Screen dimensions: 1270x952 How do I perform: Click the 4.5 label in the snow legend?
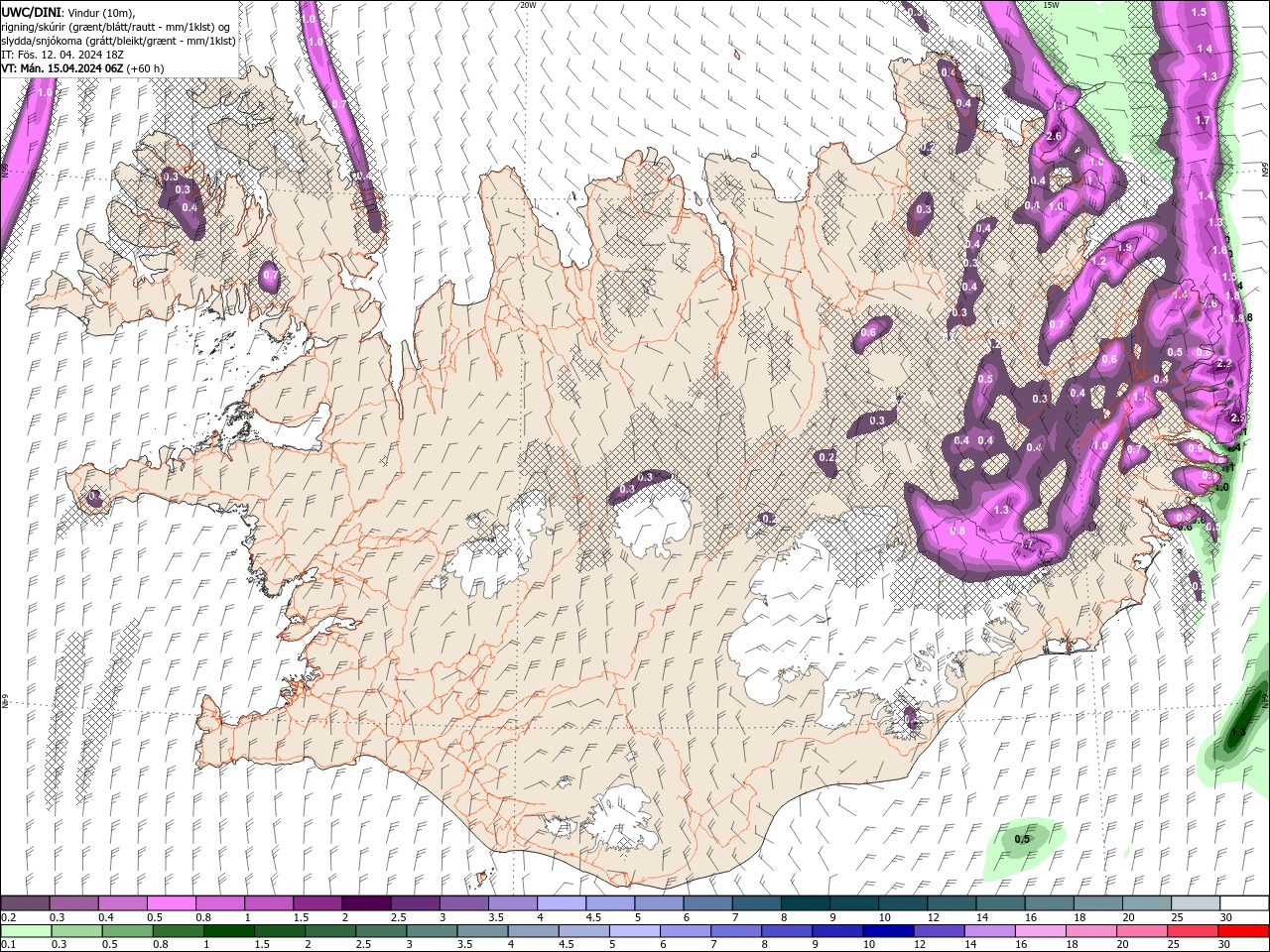[594, 917]
